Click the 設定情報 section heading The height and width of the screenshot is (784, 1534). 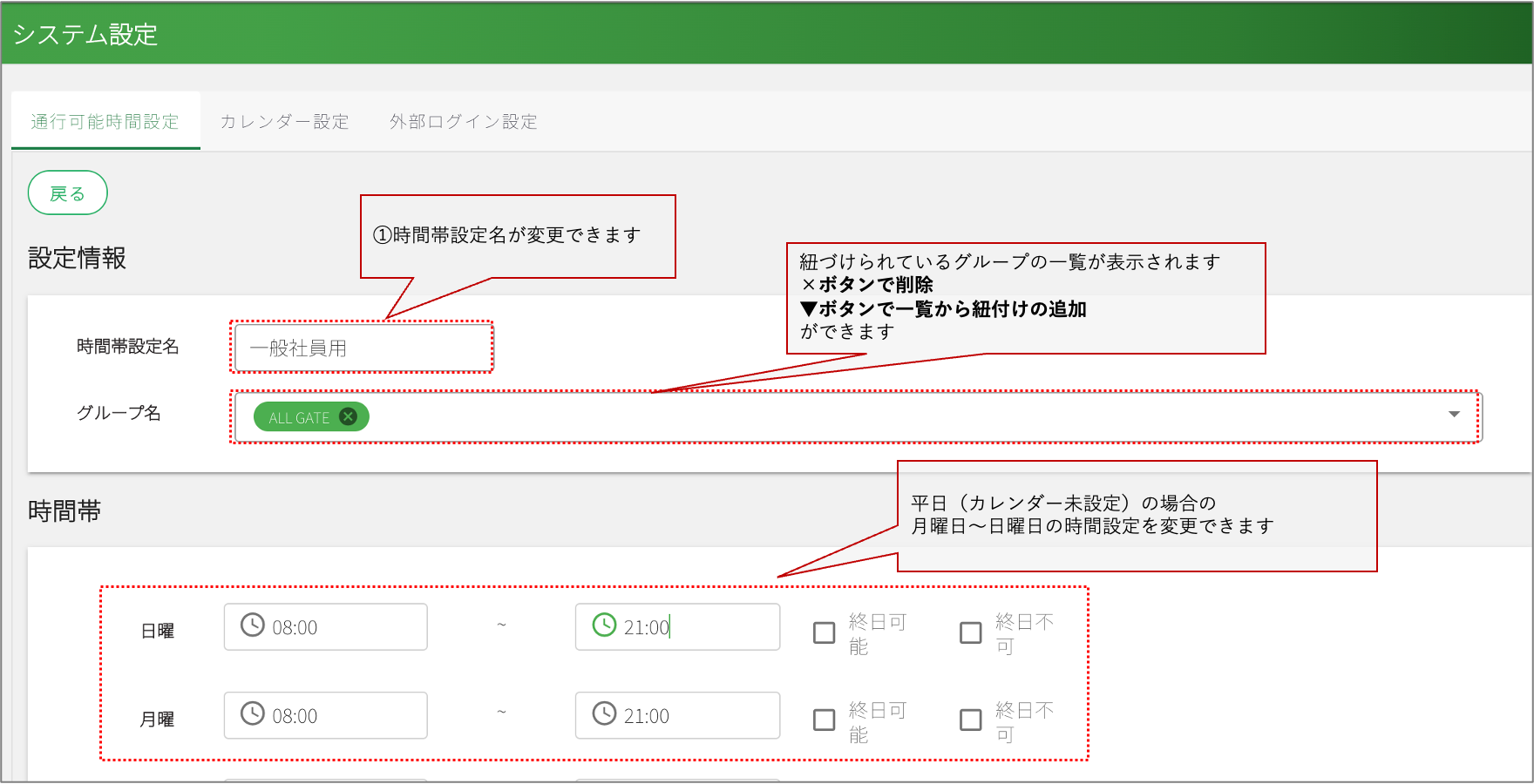pyautogui.click(x=78, y=258)
